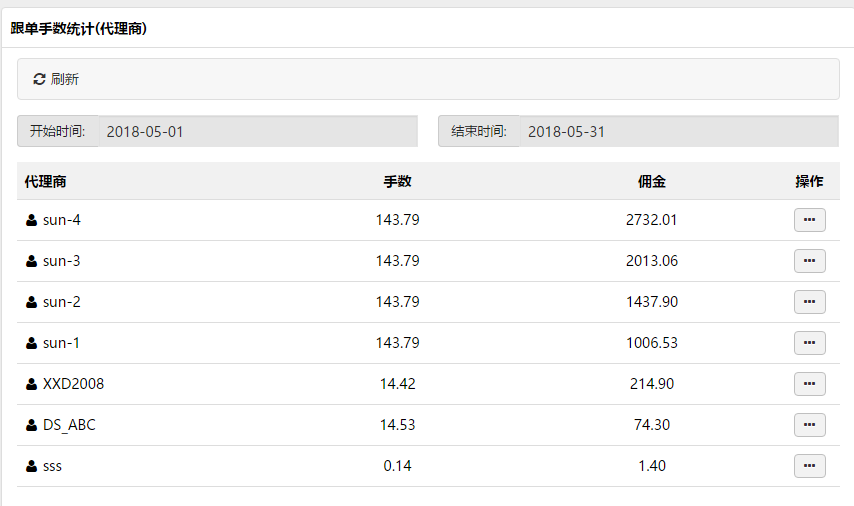Click the user icon beside sun-3
This screenshot has width=854, height=506.
click(x=32, y=261)
